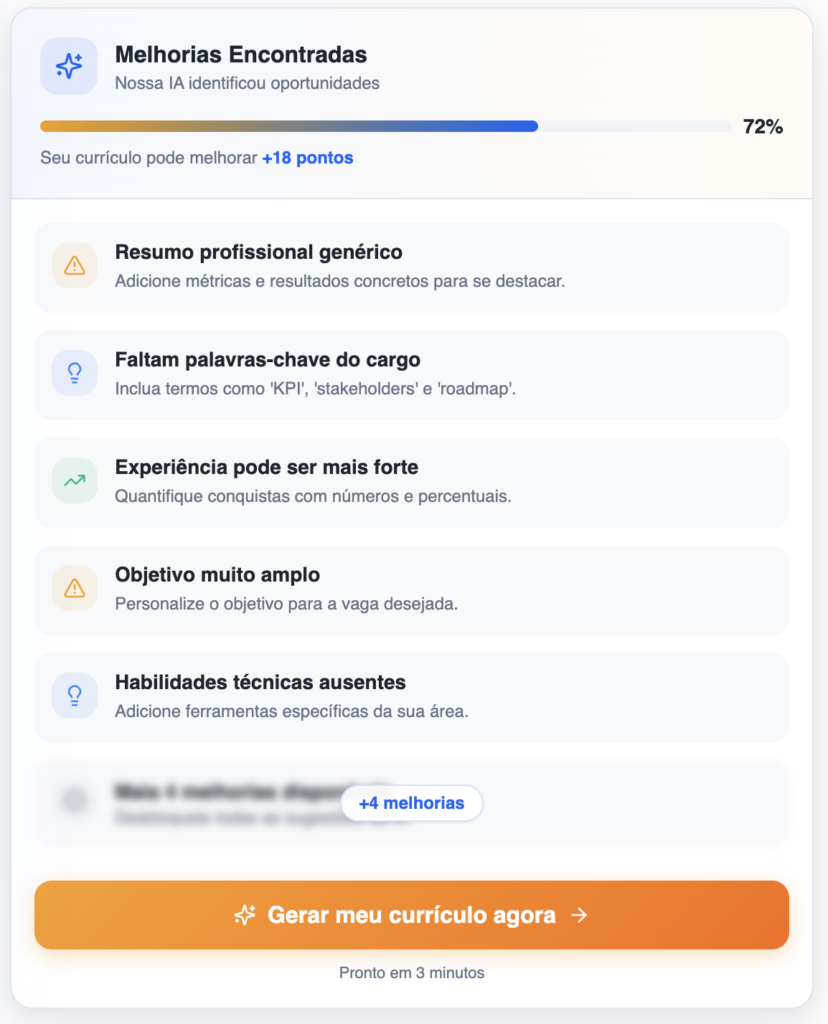Open Experiência pode ser mais forte item
This screenshot has height=1024, width=828.
click(x=411, y=482)
